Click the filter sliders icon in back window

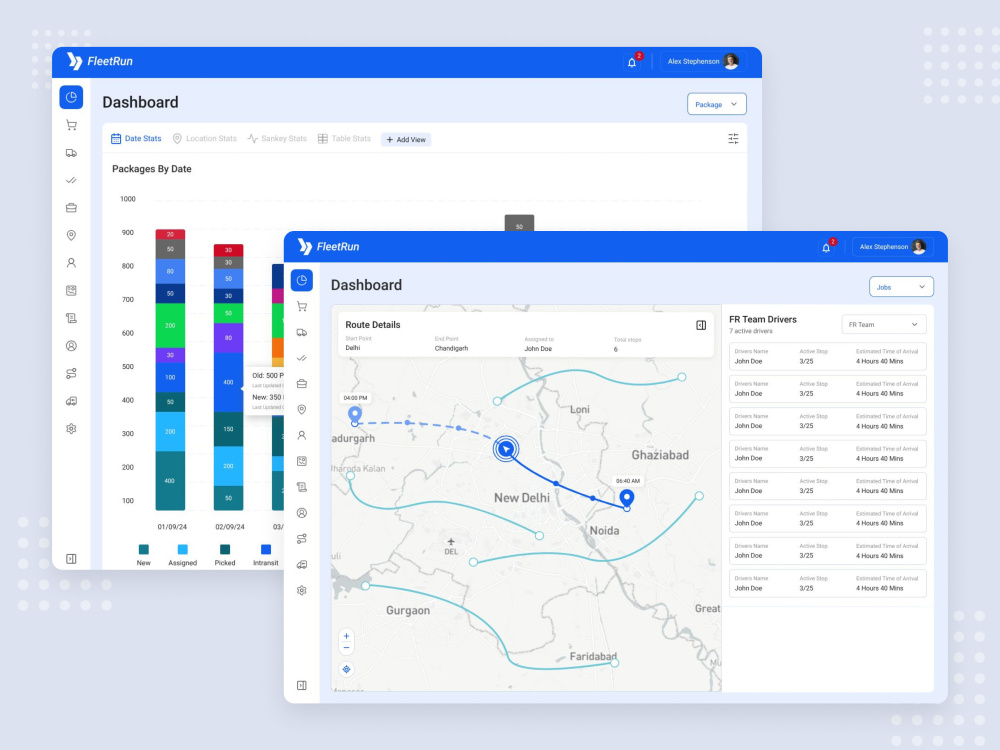[x=733, y=138]
